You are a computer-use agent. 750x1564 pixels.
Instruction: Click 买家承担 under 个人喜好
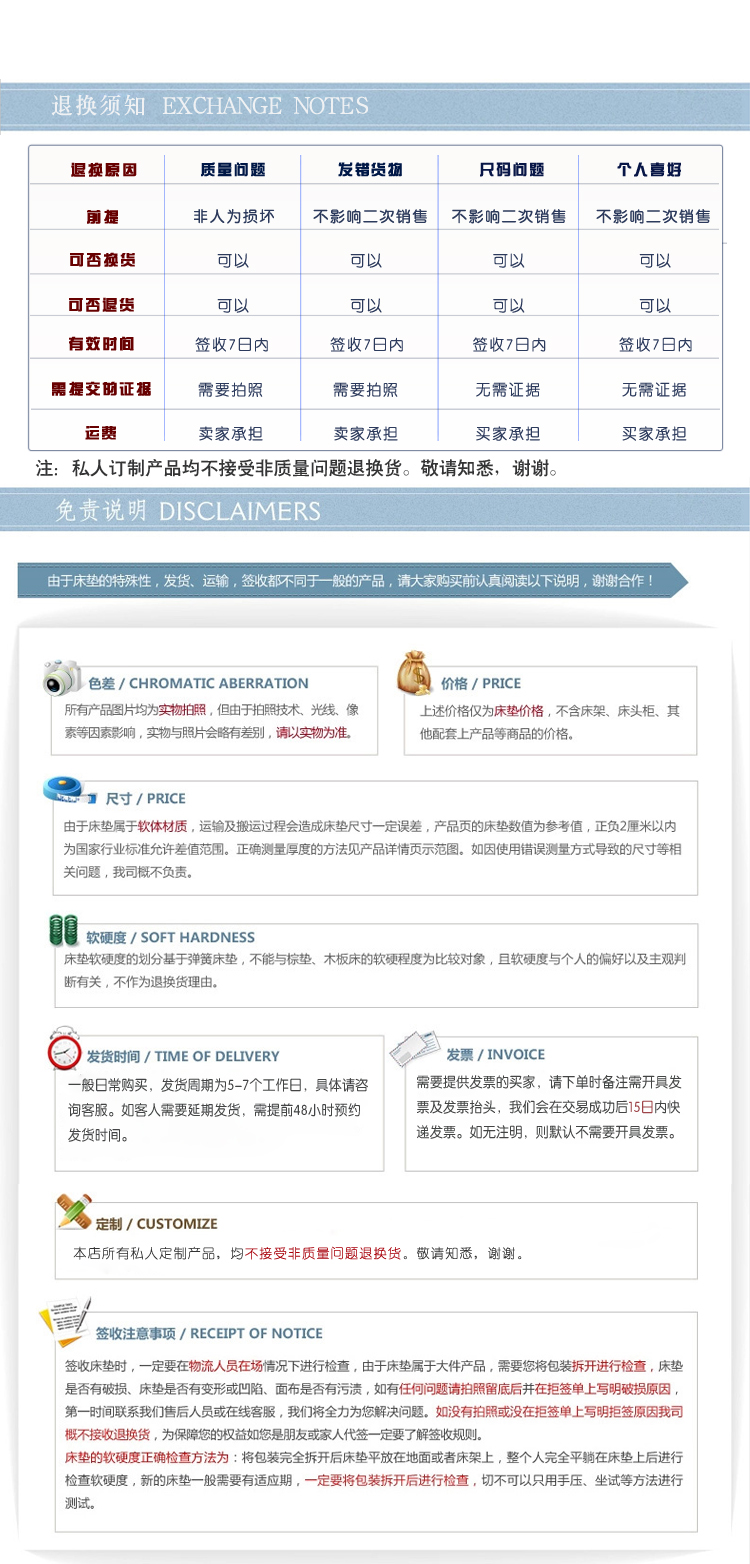pyautogui.click(x=654, y=434)
